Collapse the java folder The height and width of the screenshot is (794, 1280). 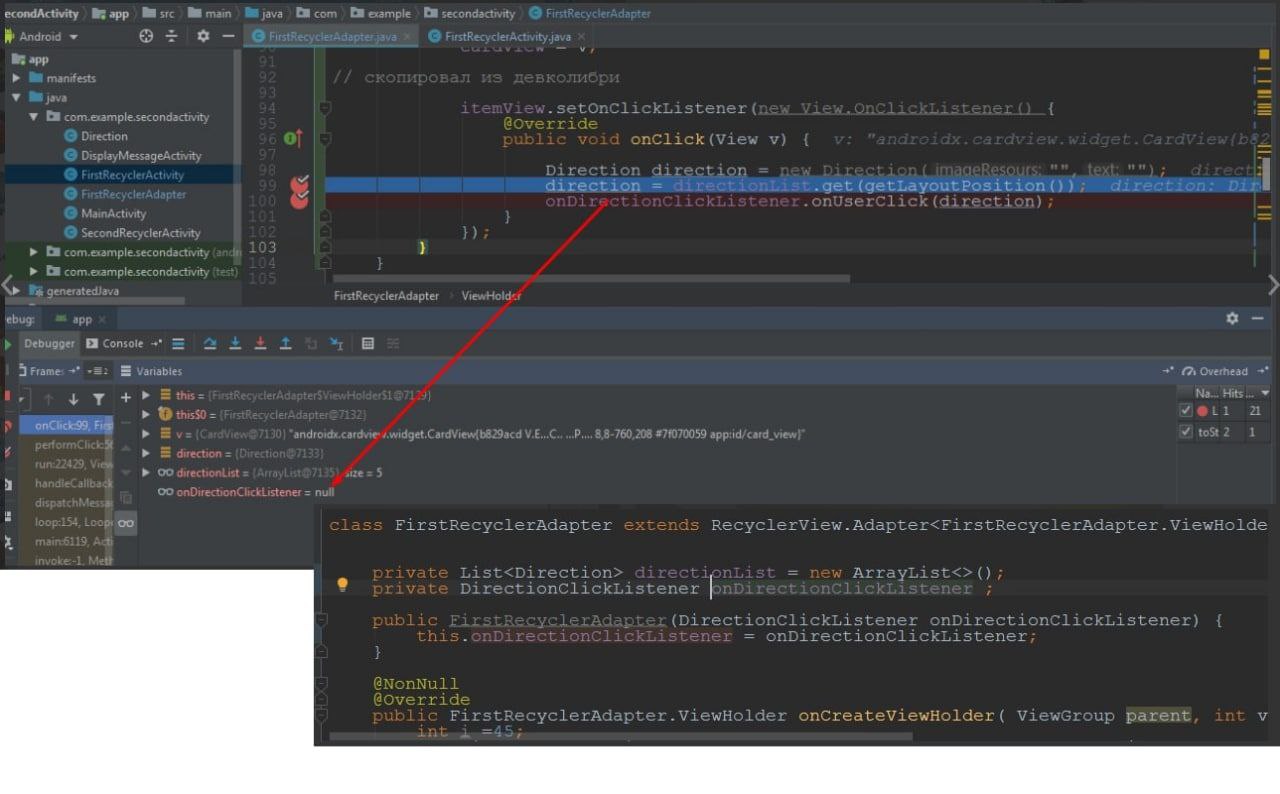[17, 98]
